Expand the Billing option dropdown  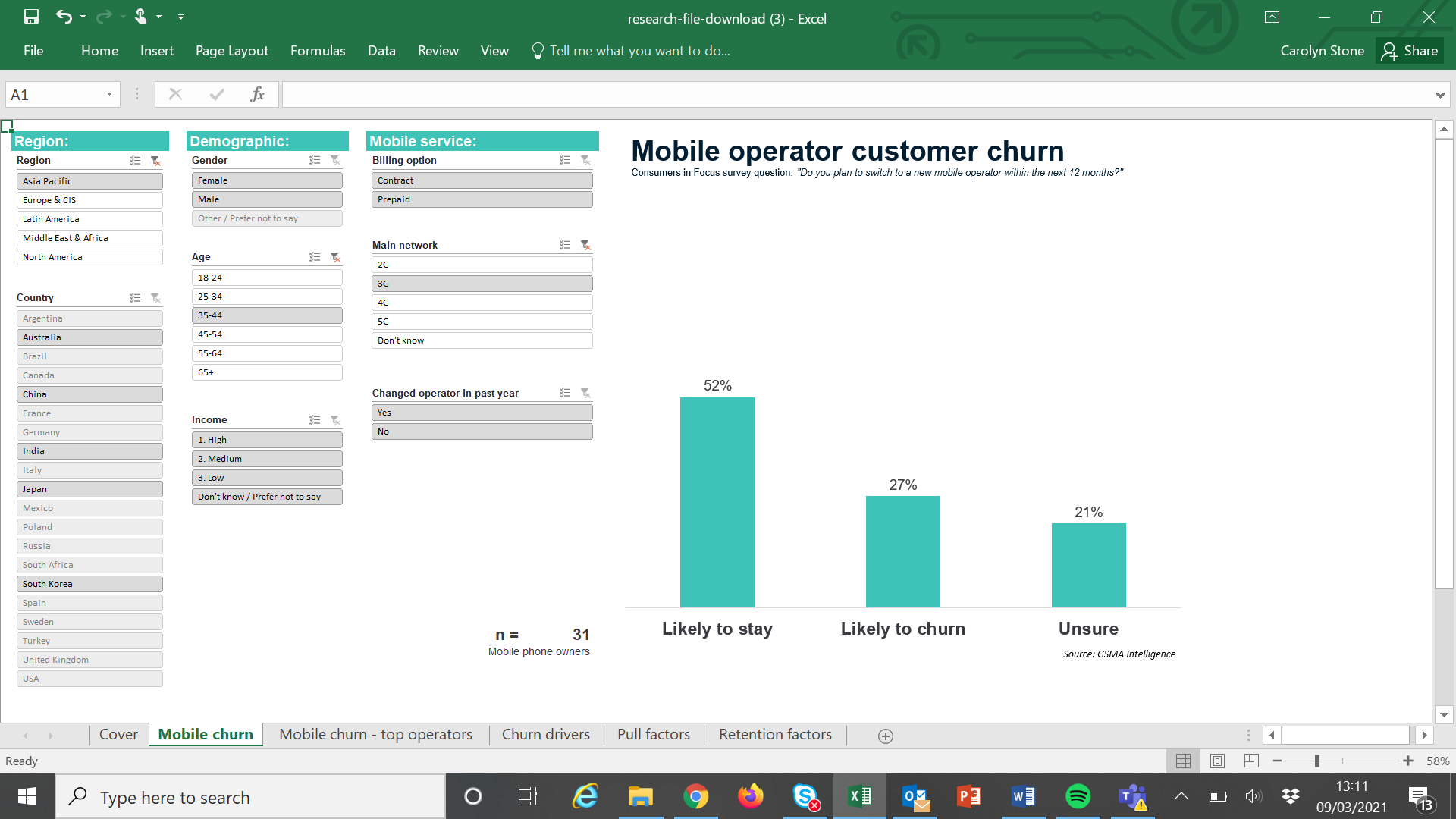point(565,160)
